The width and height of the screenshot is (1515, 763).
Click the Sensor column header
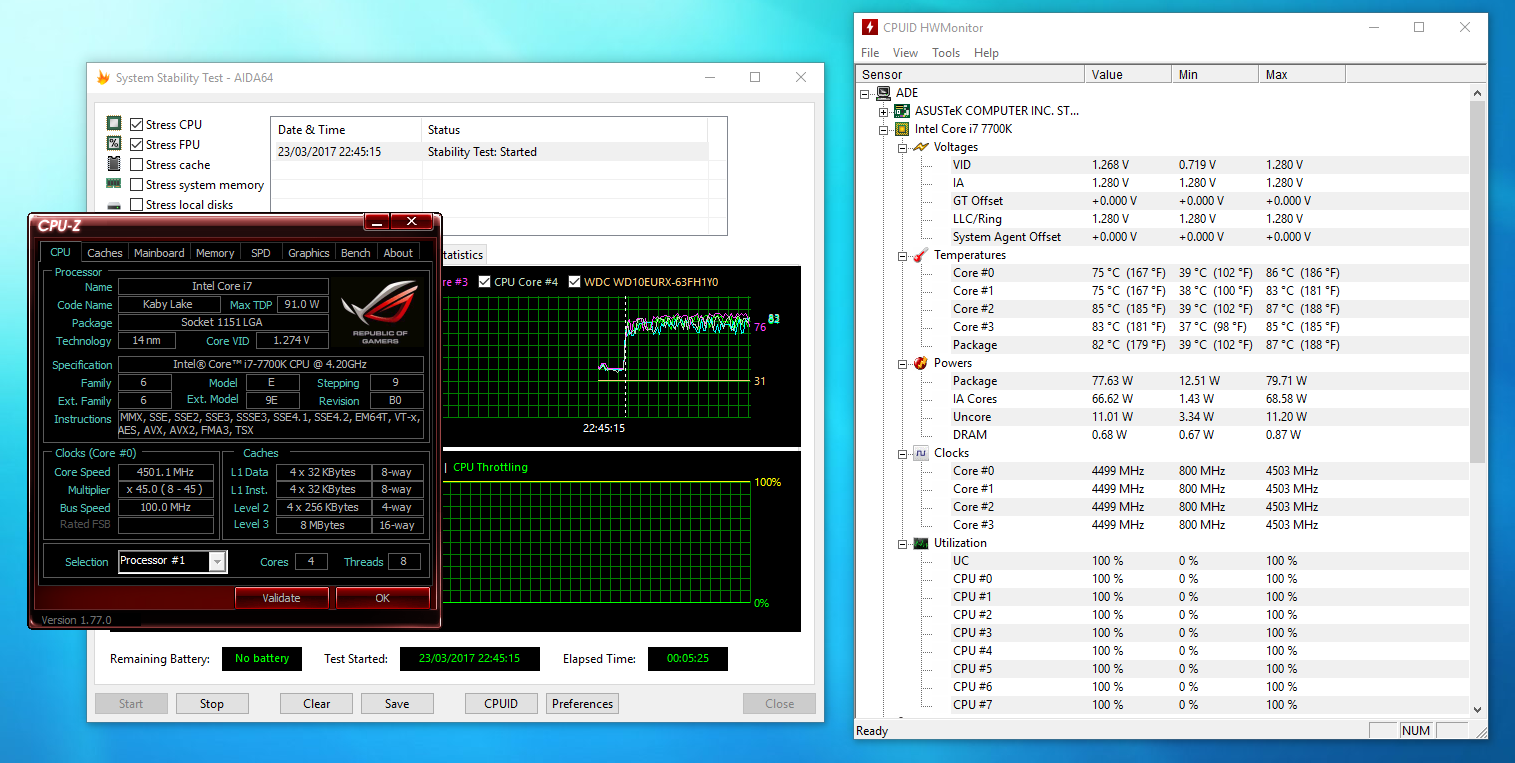point(970,74)
